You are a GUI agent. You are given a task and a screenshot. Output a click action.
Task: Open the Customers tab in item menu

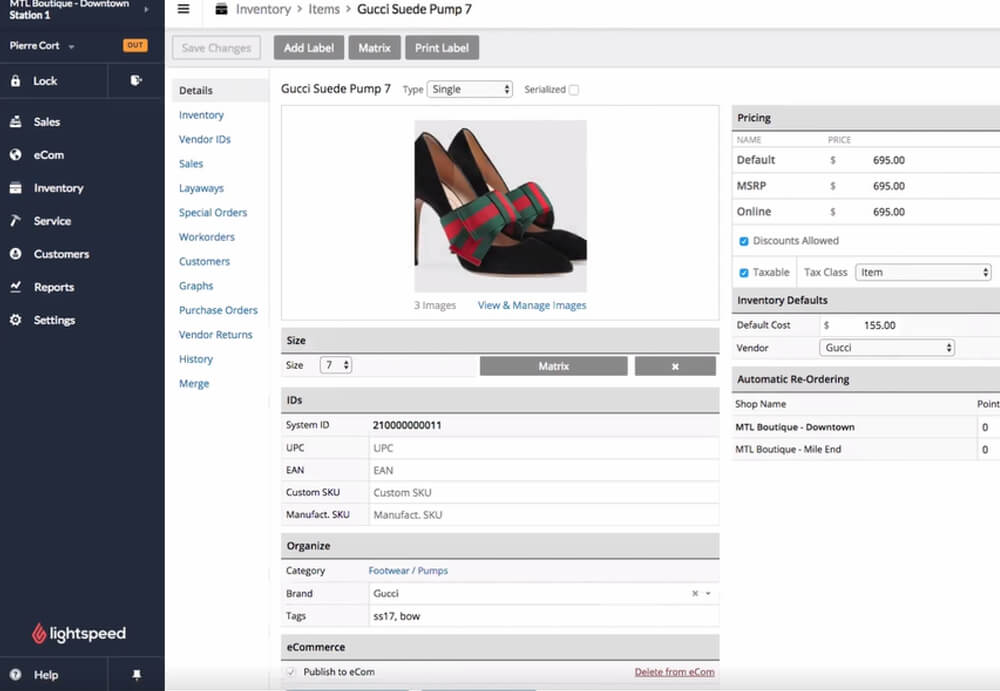[204, 262]
